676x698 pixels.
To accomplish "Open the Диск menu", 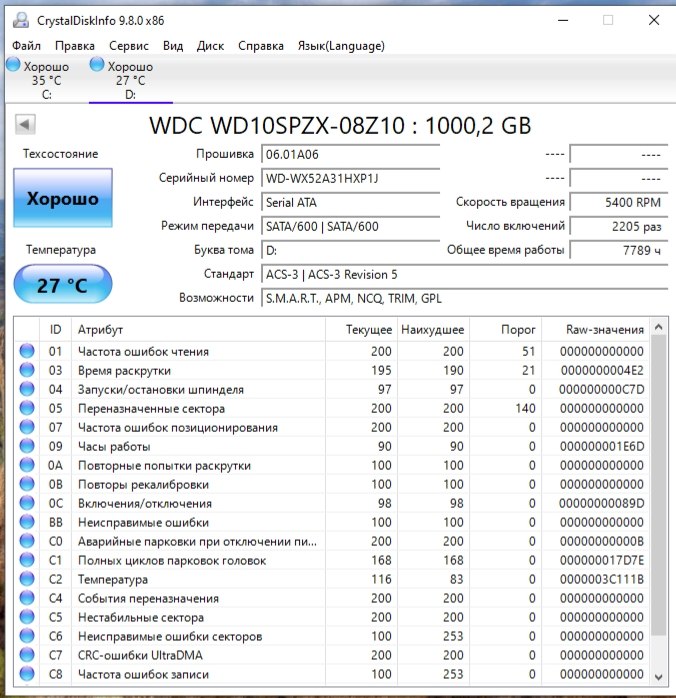I will 210,46.
